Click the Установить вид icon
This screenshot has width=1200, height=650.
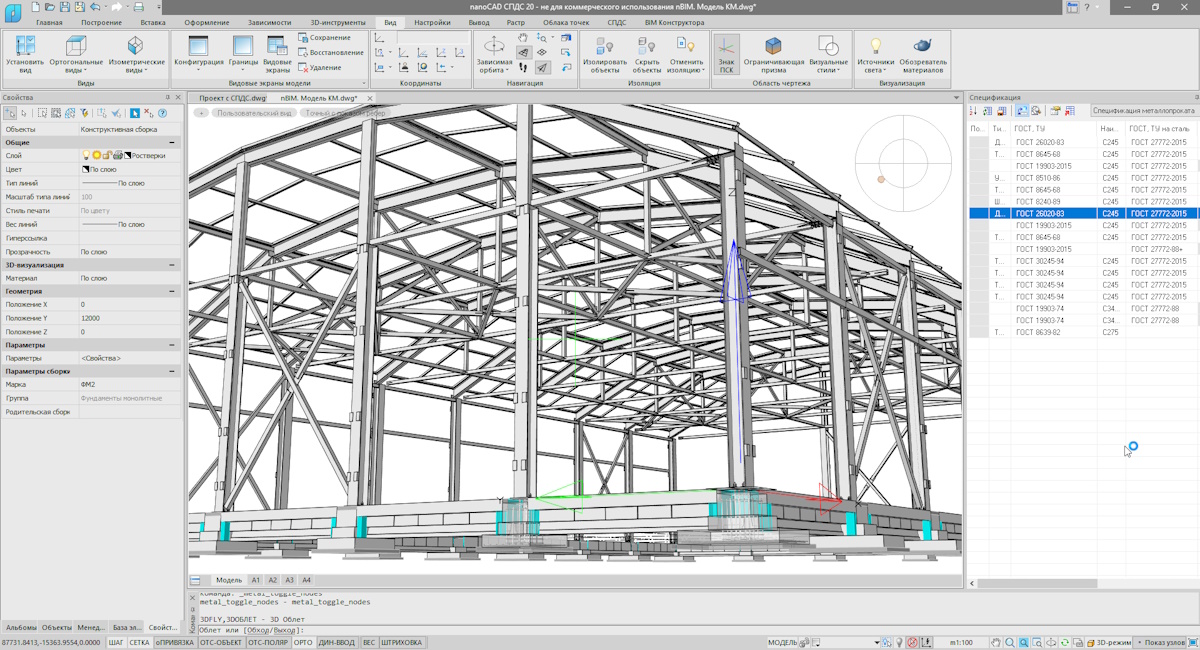(x=25, y=54)
